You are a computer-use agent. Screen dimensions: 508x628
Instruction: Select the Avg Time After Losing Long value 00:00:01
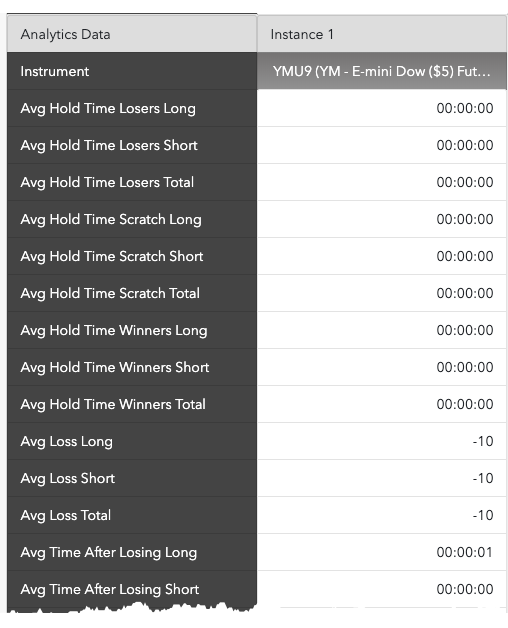click(465, 552)
